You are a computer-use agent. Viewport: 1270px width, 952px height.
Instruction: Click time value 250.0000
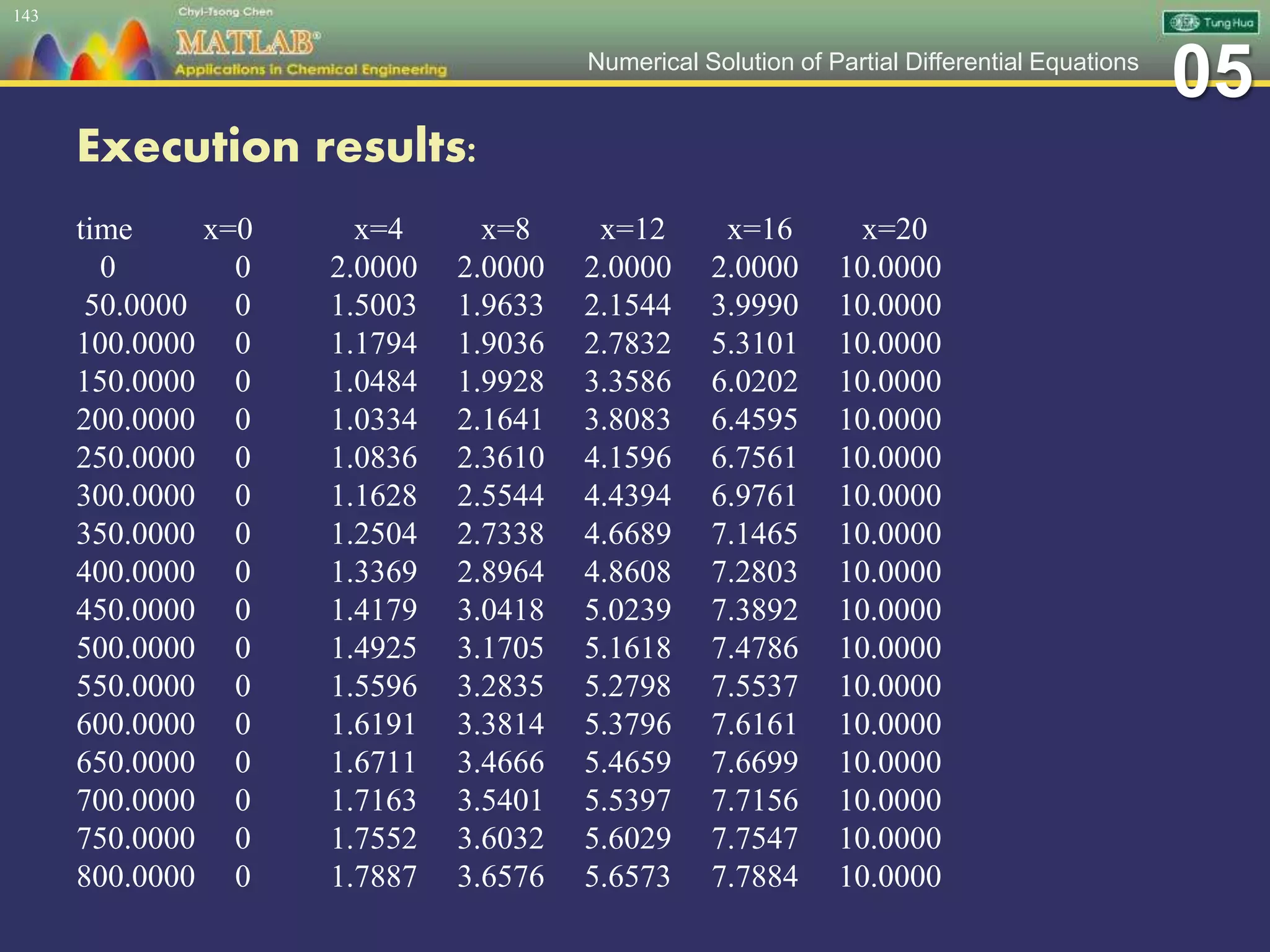point(136,457)
